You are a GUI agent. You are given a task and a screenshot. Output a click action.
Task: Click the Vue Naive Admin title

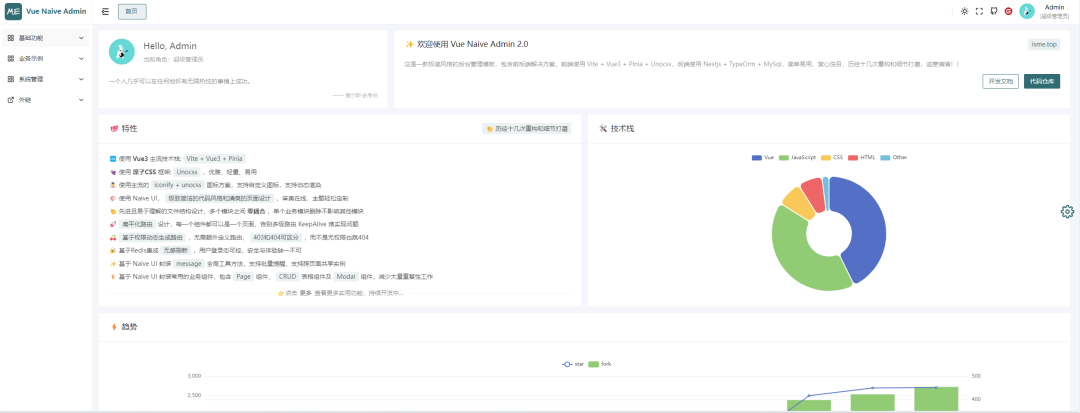pyautogui.click(x=56, y=11)
